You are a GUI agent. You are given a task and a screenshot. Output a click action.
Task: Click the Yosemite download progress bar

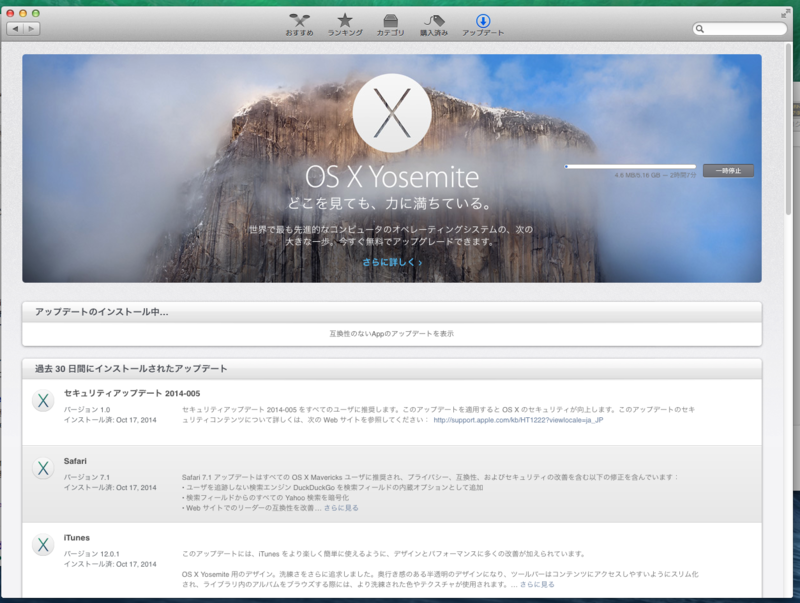point(630,166)
